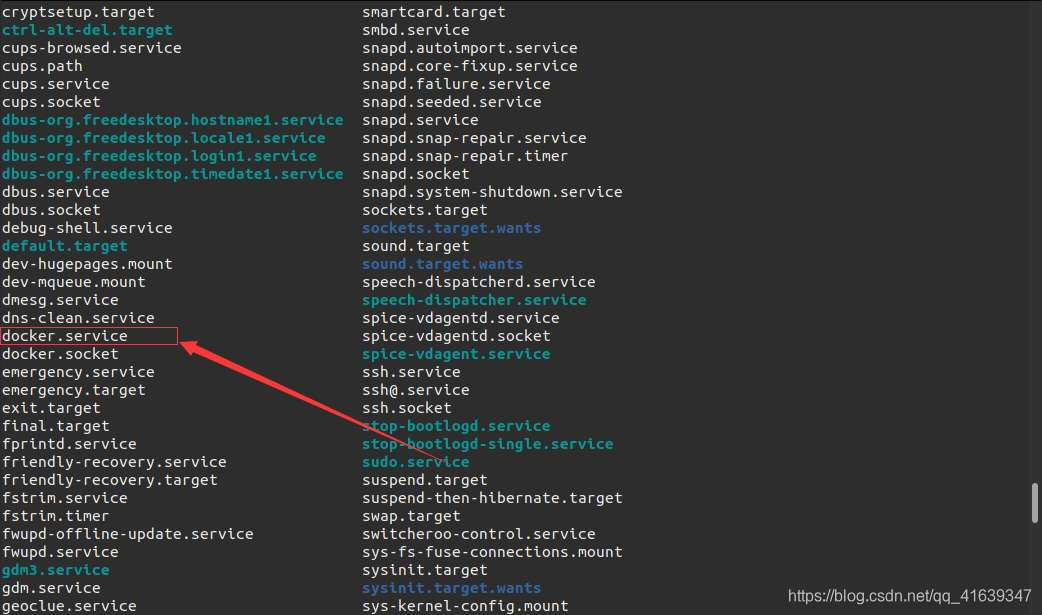Click snapd.system-shutdown.service entry
1042x615 pixels.
click(492, 191)
